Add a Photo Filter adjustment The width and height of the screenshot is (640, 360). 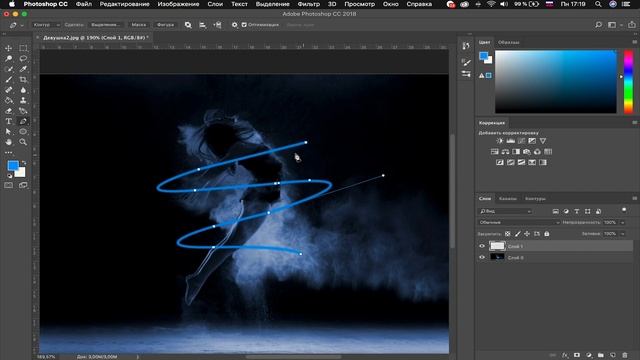click(x=527, y=152)
